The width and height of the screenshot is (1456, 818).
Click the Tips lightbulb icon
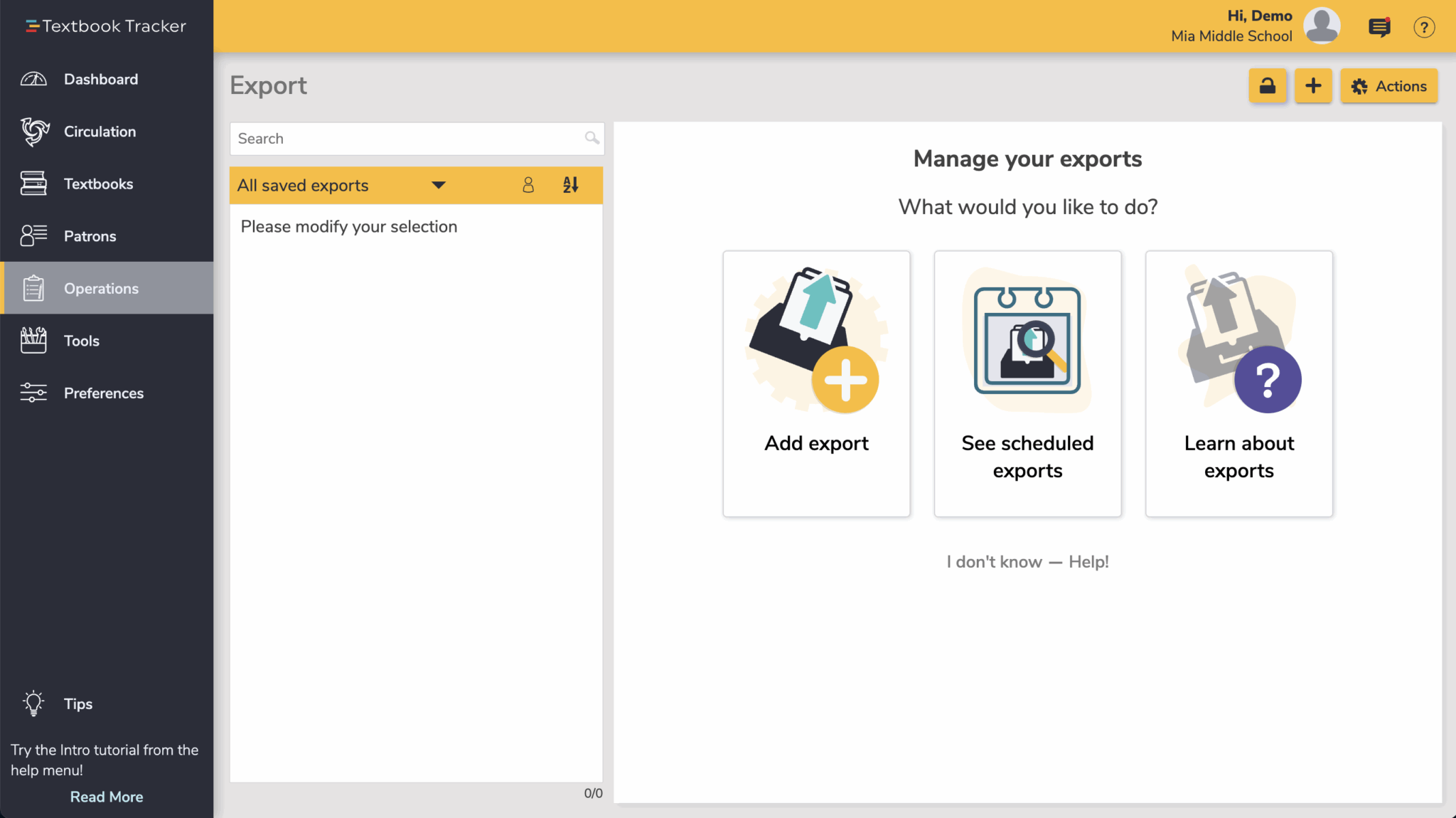(x=33, y=703)
